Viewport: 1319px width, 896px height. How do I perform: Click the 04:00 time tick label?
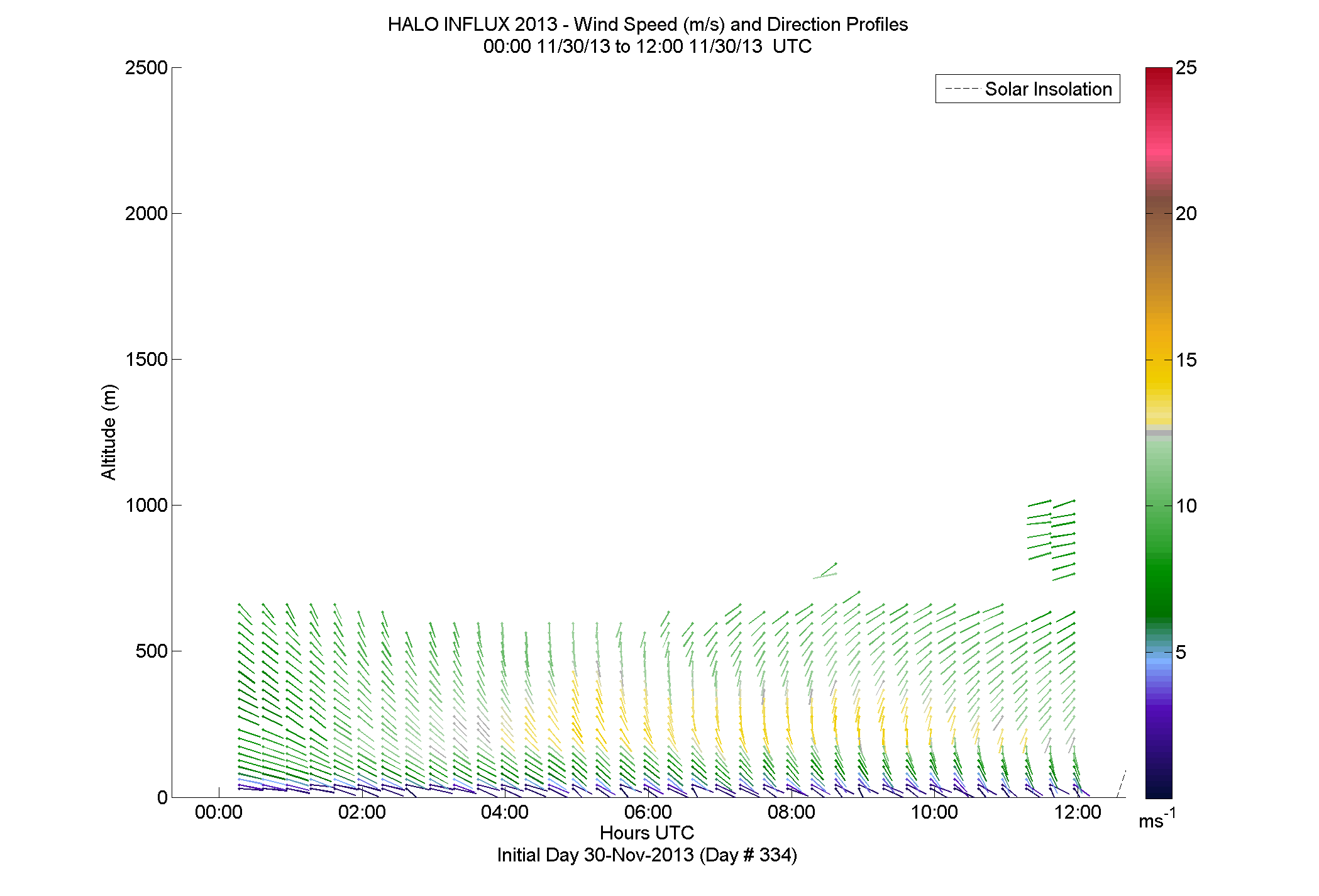pyautogui.click(x=505, y=812)
